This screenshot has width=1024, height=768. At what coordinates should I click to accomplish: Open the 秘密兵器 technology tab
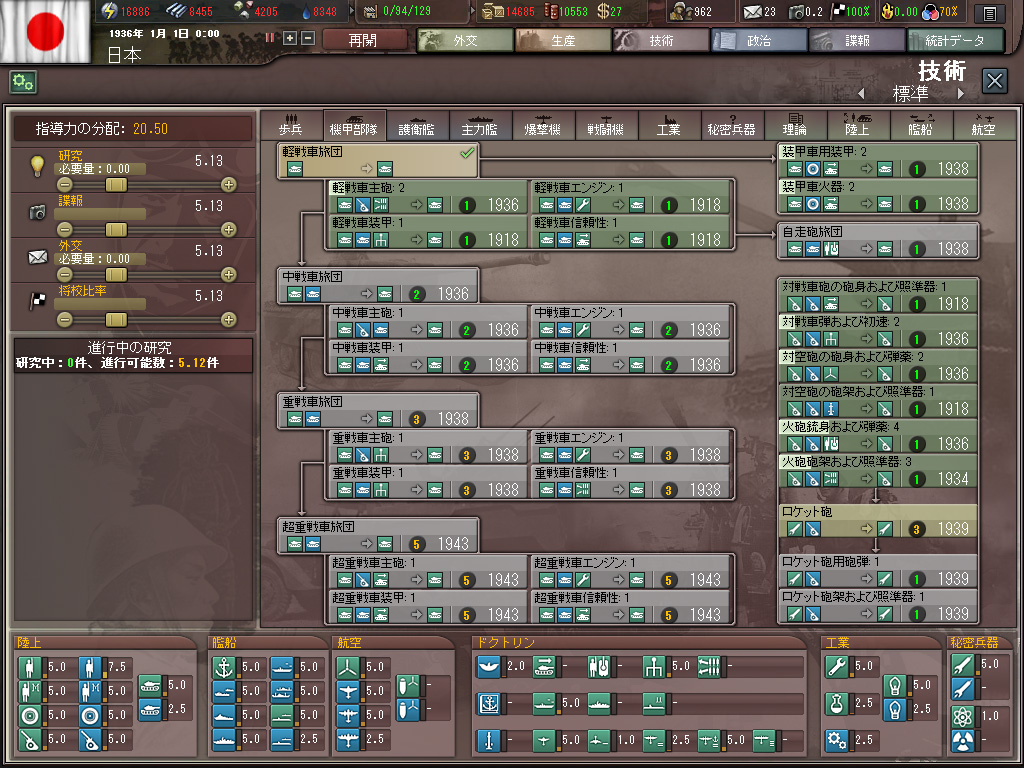coord(731,125)
